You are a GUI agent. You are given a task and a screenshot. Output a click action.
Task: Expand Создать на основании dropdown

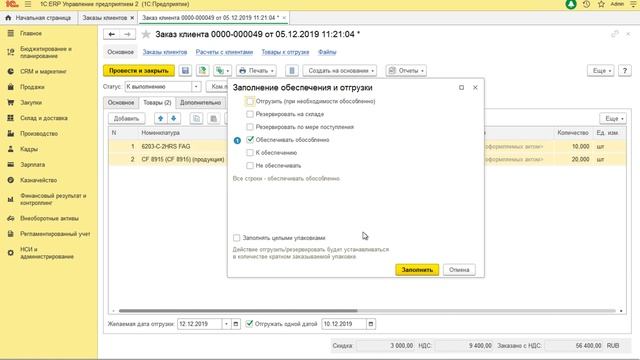340,71
